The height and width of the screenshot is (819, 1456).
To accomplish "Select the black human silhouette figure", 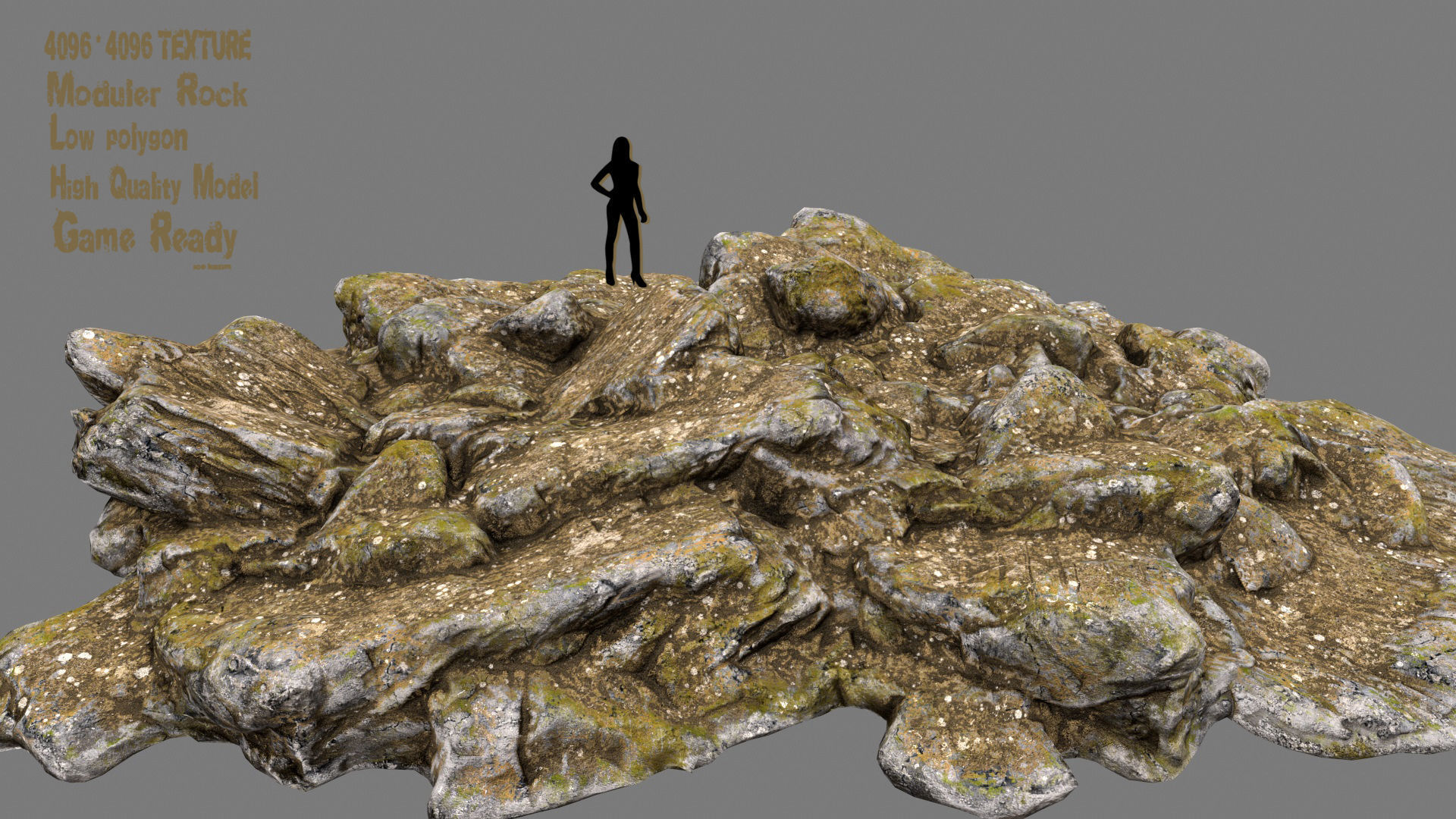I will [619, 212].
